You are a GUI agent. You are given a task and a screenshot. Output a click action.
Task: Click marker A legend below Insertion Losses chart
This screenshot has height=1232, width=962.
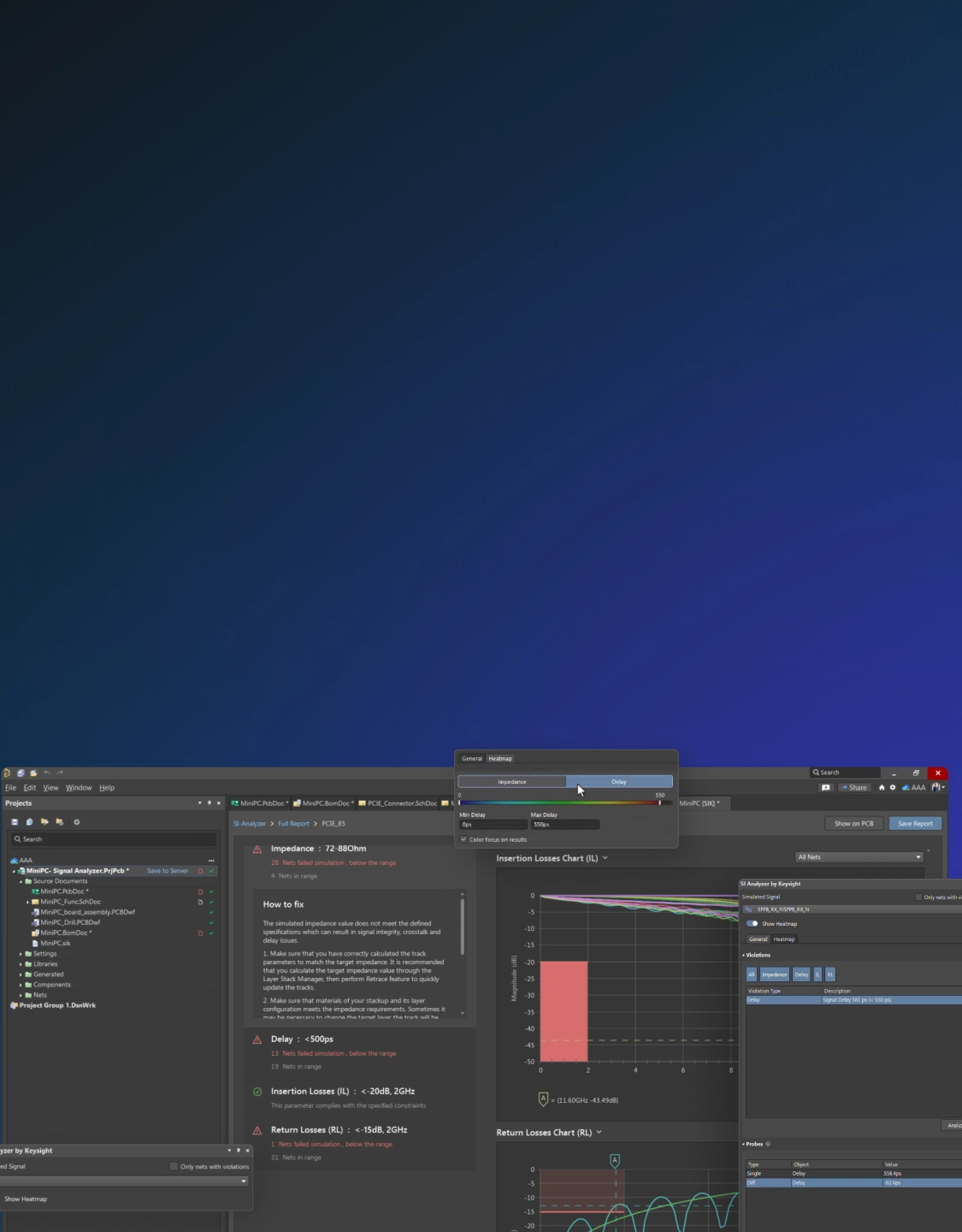click(543, 1099)
